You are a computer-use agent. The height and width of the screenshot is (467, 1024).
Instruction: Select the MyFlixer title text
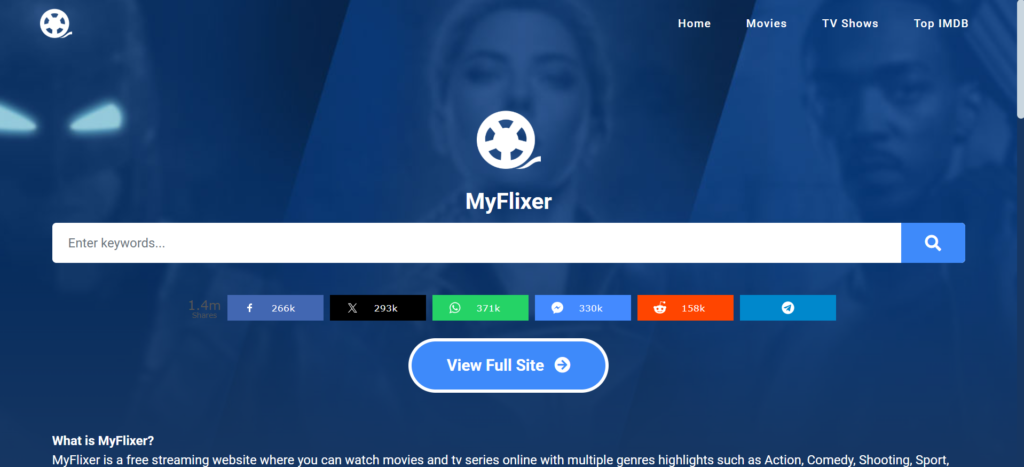click(x=509, y=201)
